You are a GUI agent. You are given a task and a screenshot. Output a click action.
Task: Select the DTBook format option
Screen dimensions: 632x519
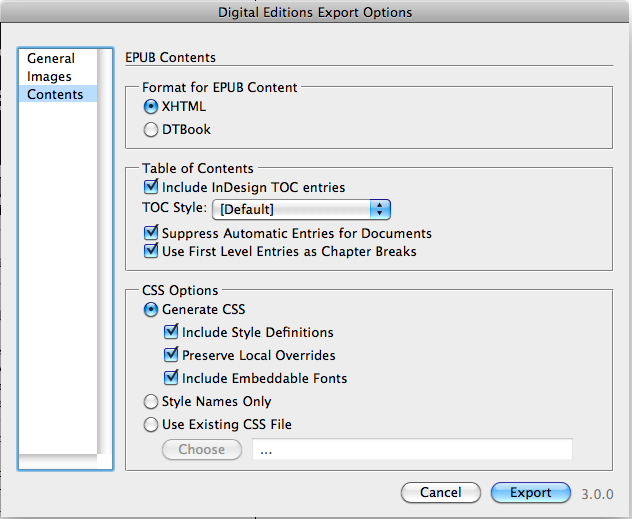click(151, 130)
